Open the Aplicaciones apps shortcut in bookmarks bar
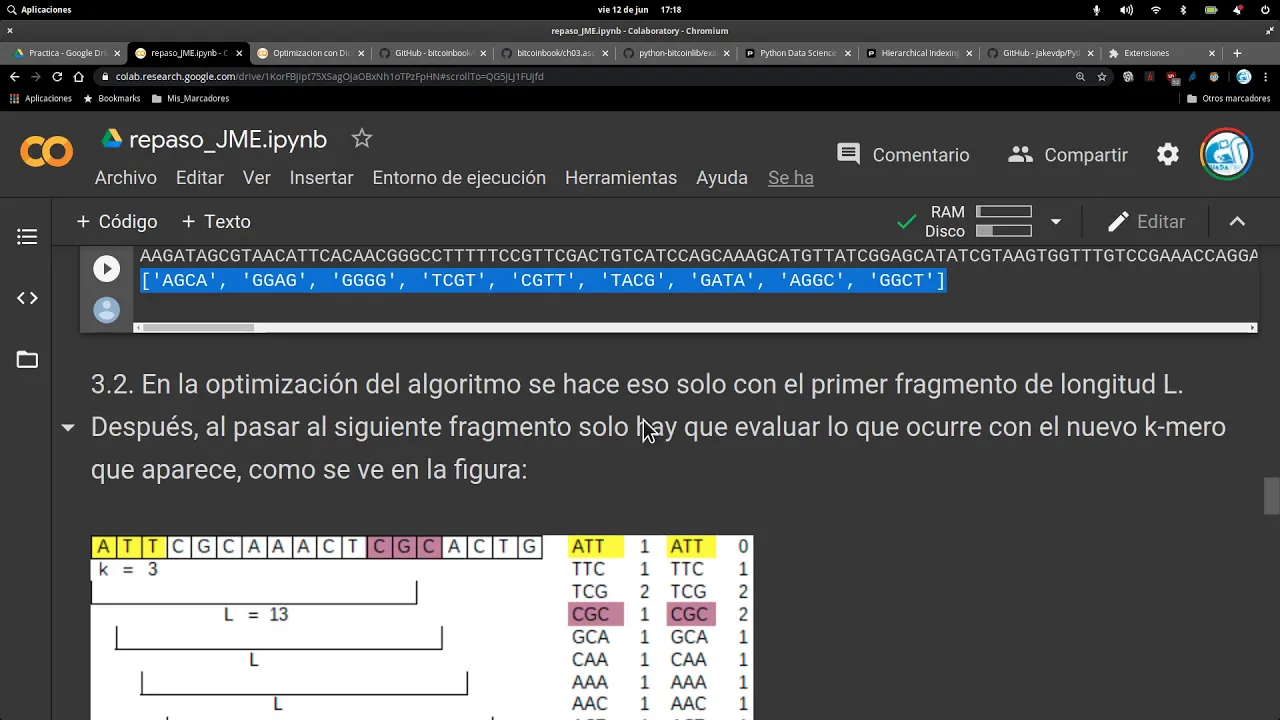Image resolution: width=1280 pixels, height=720 pixels. click(41, 98)
